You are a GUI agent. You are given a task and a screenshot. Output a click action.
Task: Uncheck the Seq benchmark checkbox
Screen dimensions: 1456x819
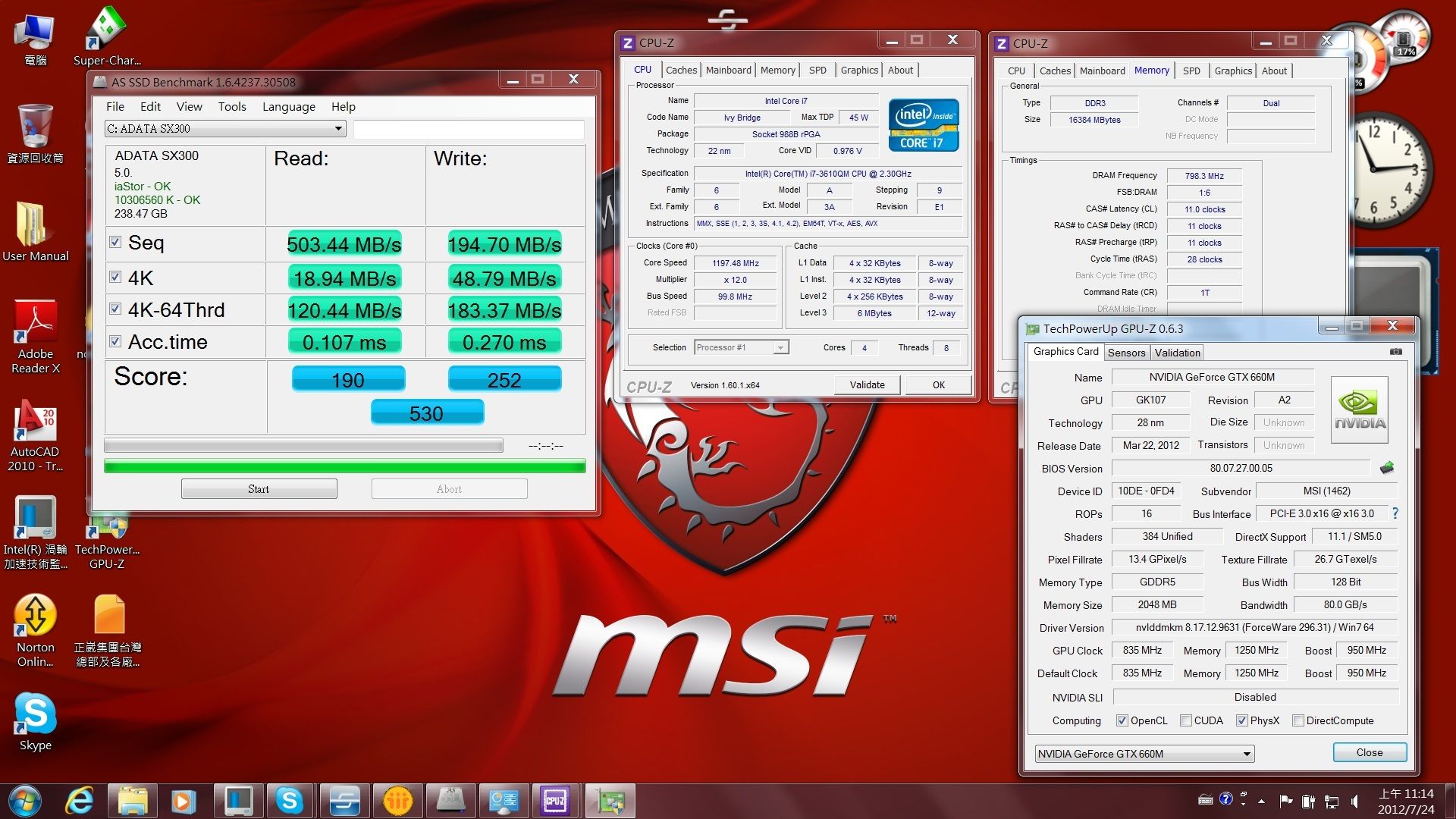point(115,243)
